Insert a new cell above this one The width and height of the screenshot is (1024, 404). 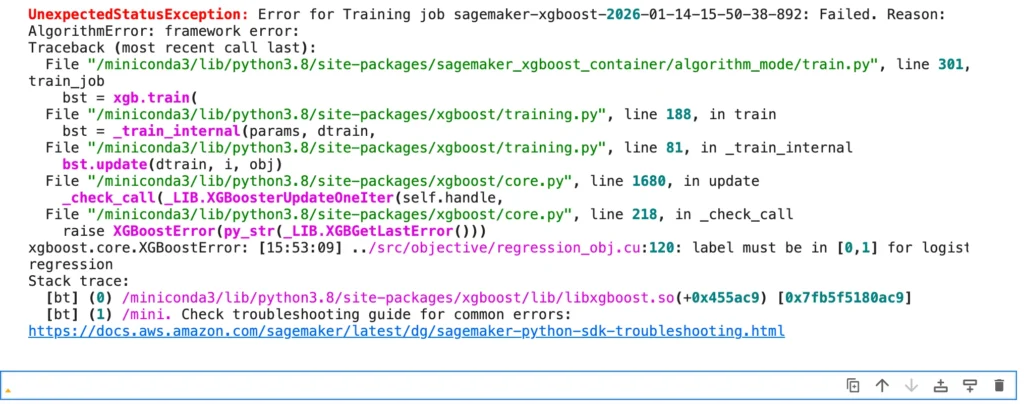click(940, 385)
